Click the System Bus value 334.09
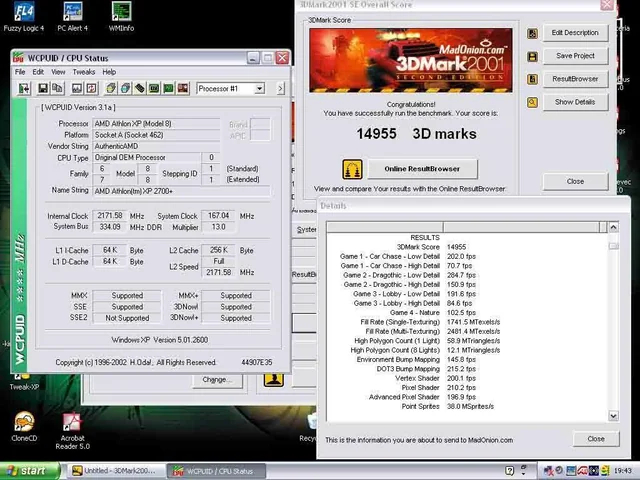Screen dimensions: 640x480 pos(110,227)
